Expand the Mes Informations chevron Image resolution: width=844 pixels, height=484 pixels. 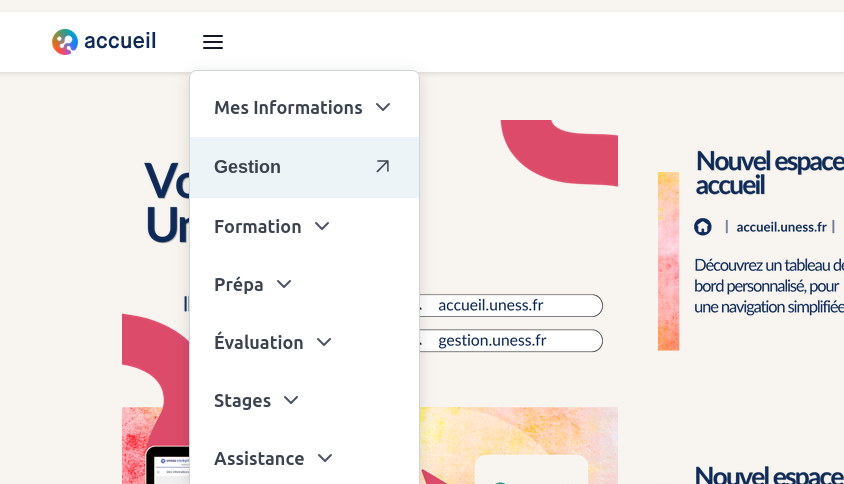(383, 107)
